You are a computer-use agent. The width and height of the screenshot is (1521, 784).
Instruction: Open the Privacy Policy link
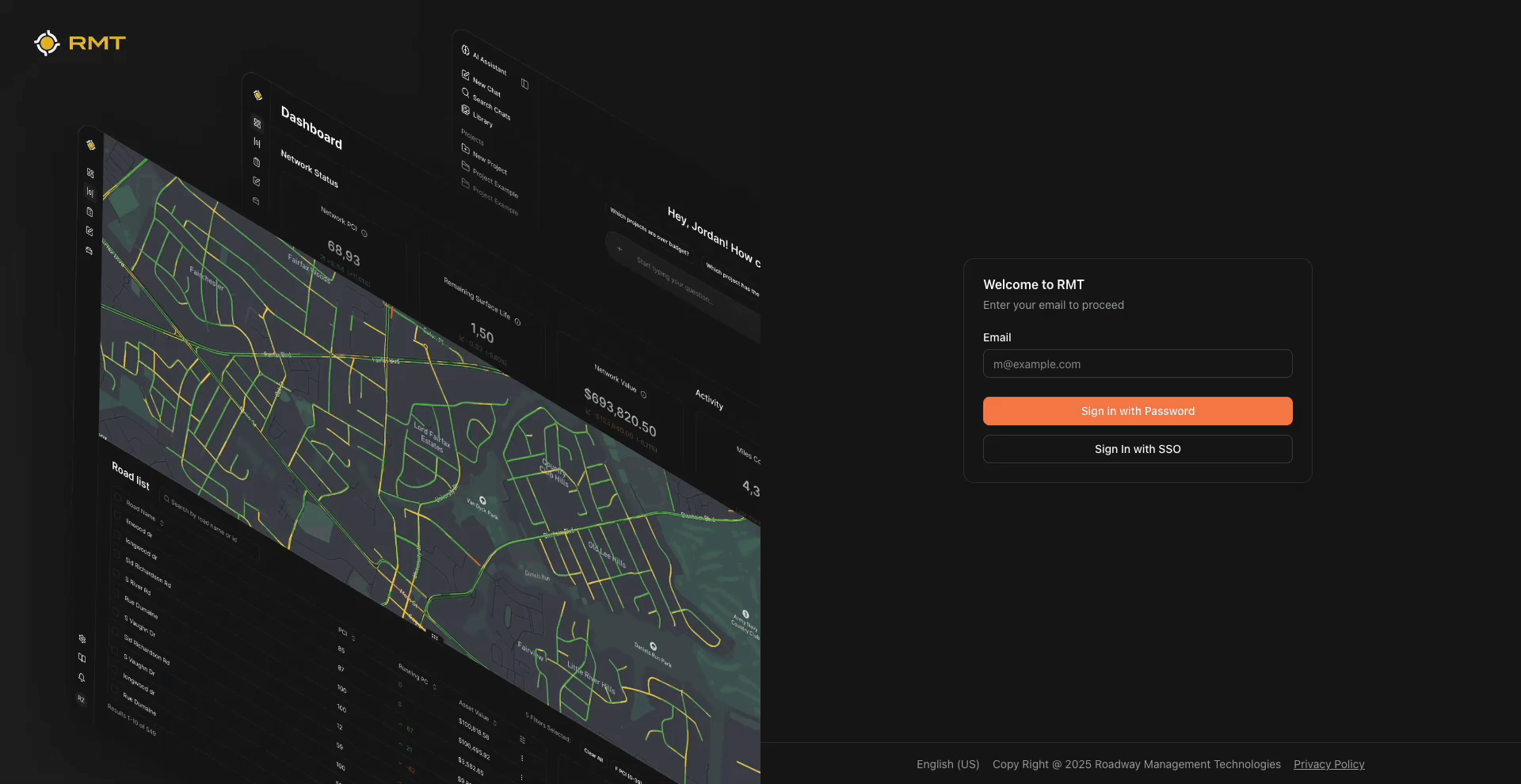(x=1328, y=764)
